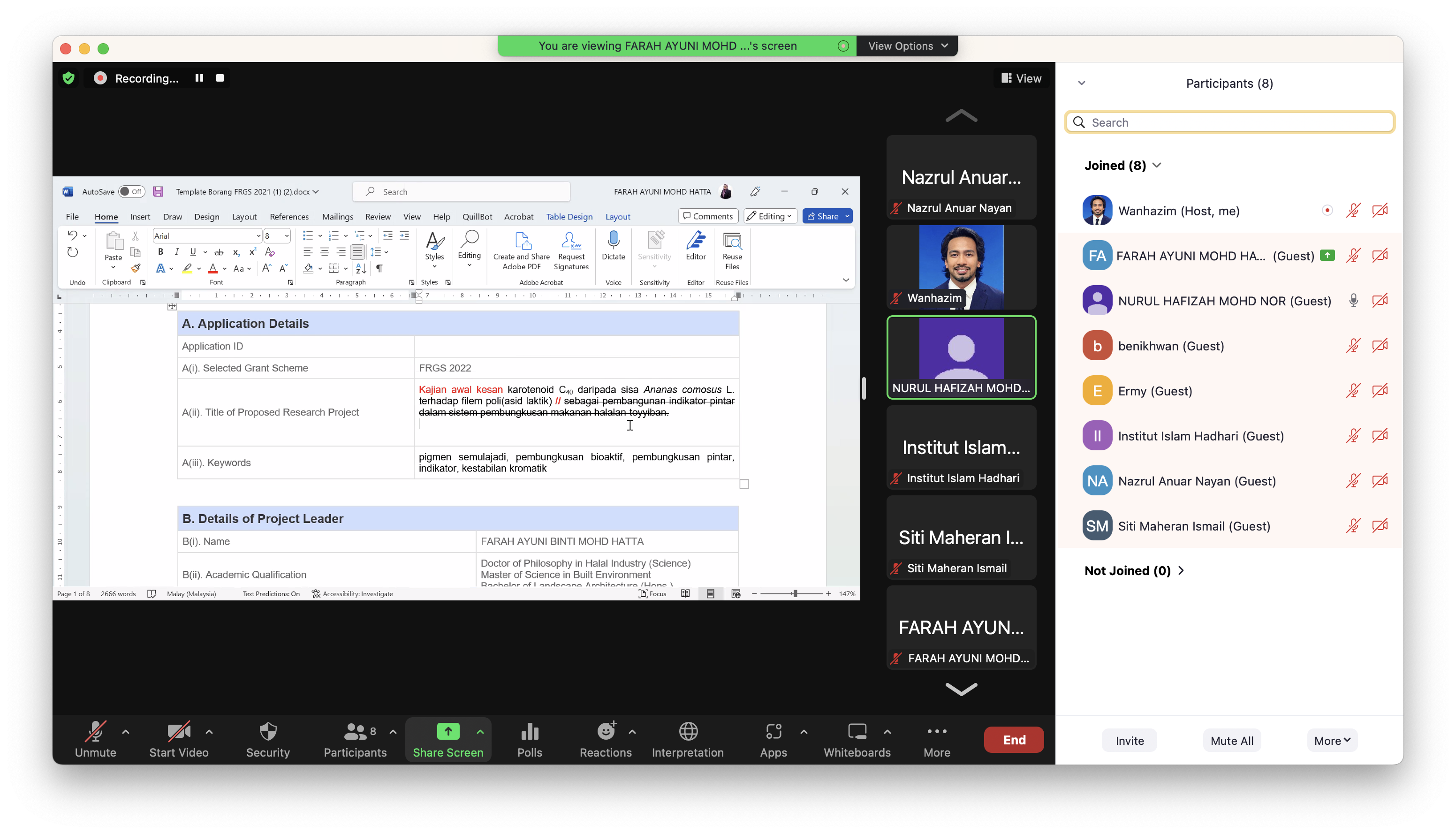
Task: Open the View Options dropdown
Action: click(x=907, y=46)
